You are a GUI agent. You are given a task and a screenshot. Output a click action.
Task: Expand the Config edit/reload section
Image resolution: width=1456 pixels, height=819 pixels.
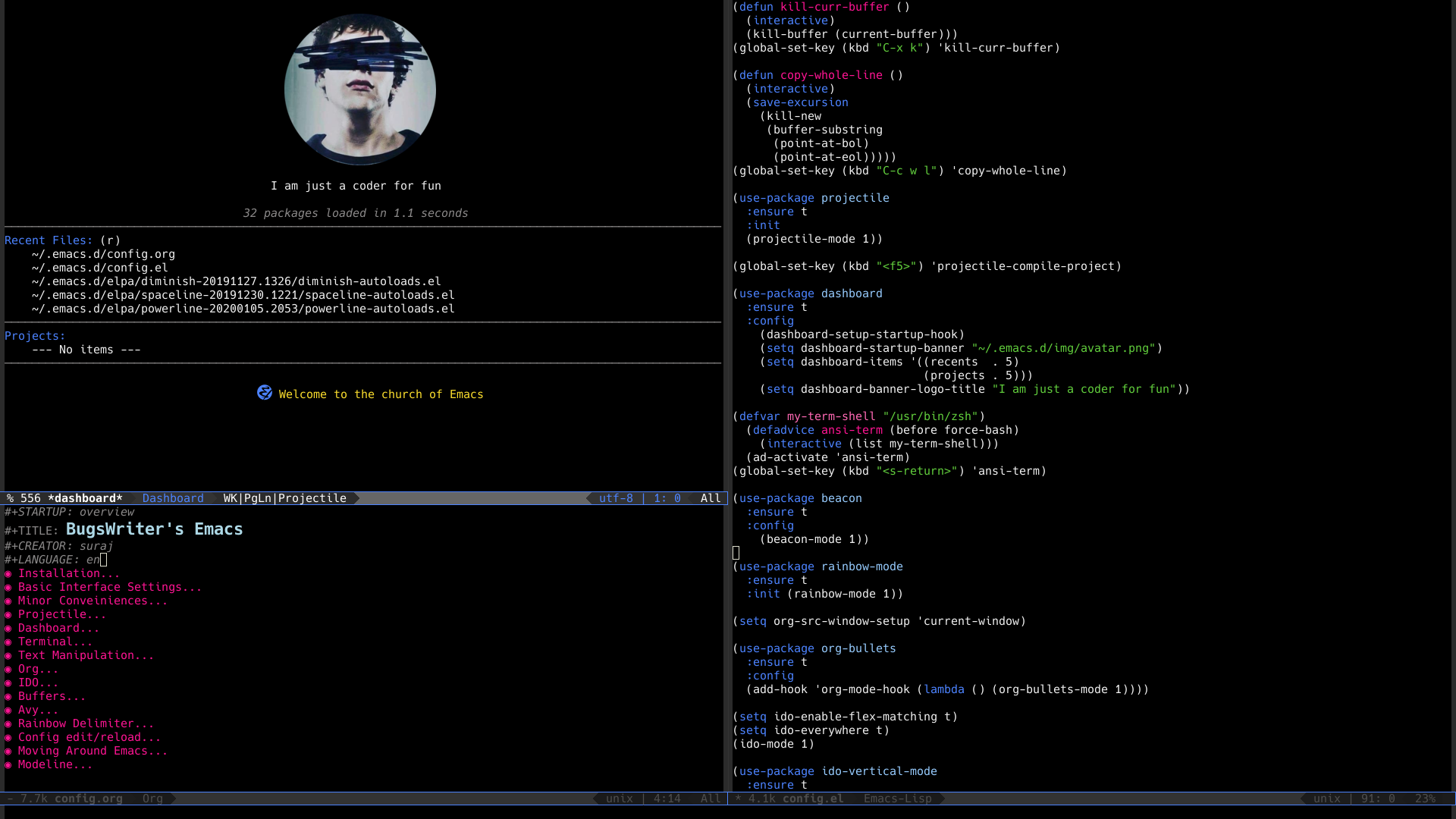89,737
